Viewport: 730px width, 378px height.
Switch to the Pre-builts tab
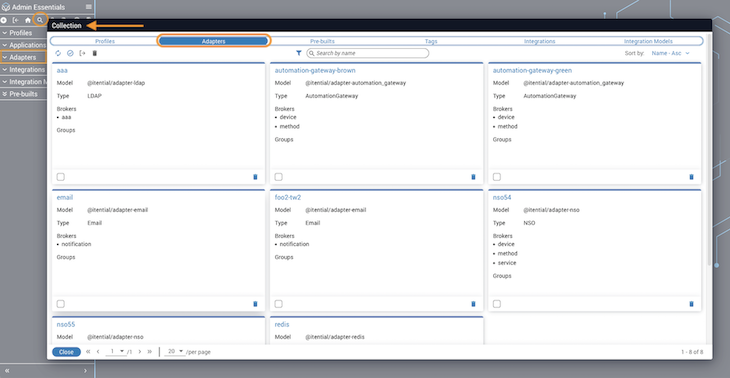pos(322,41)
